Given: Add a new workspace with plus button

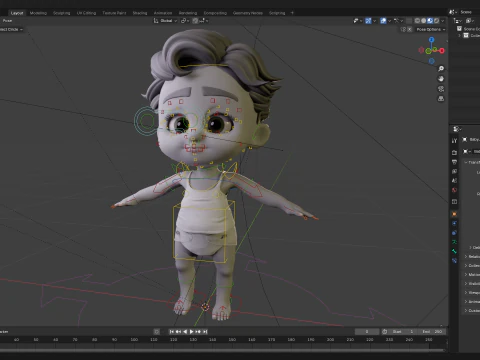Looking at the screenshot, I should tap(292, 13).
